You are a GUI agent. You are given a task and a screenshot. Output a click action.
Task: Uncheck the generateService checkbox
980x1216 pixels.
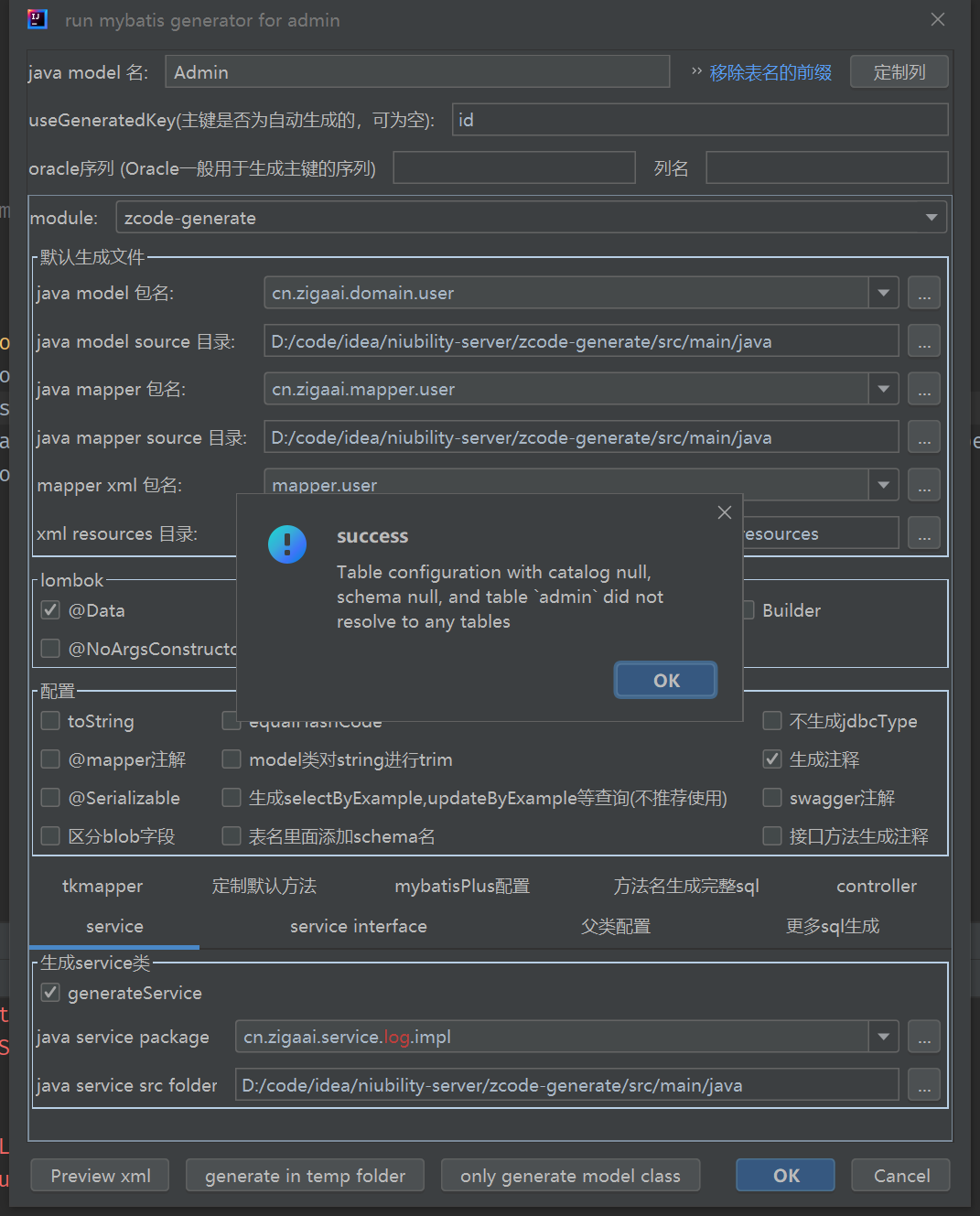tap(50, 992)
